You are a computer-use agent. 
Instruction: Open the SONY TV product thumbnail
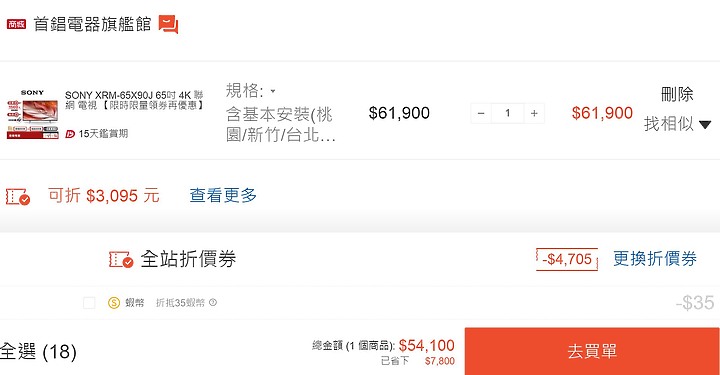[x=33, y=114]
